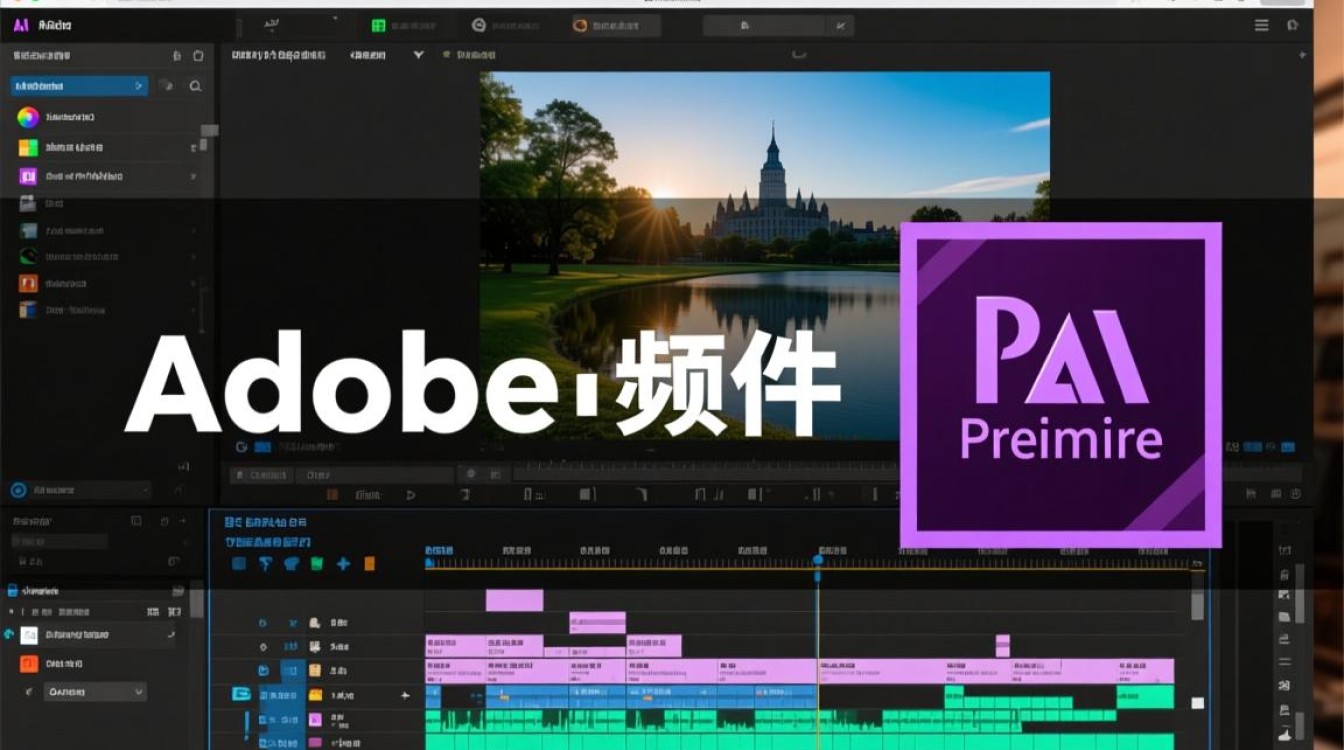
Task: Click the blue plus tool in the timeline toolbar
Action: click(x=343, y=564)
